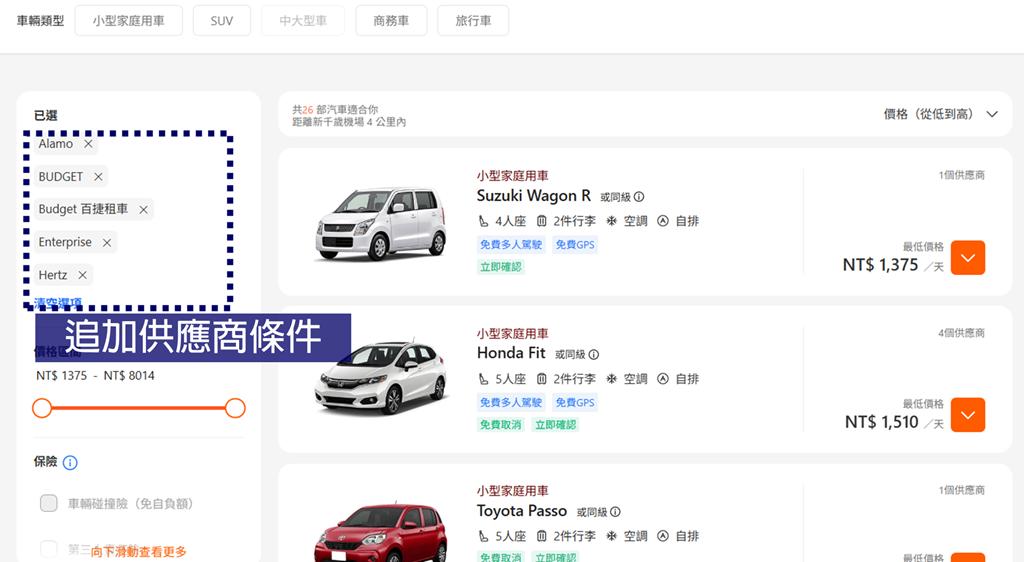Click the 免費GPS tag on Honda Fit
The image size is (1024, 562).
click(575, 403)
